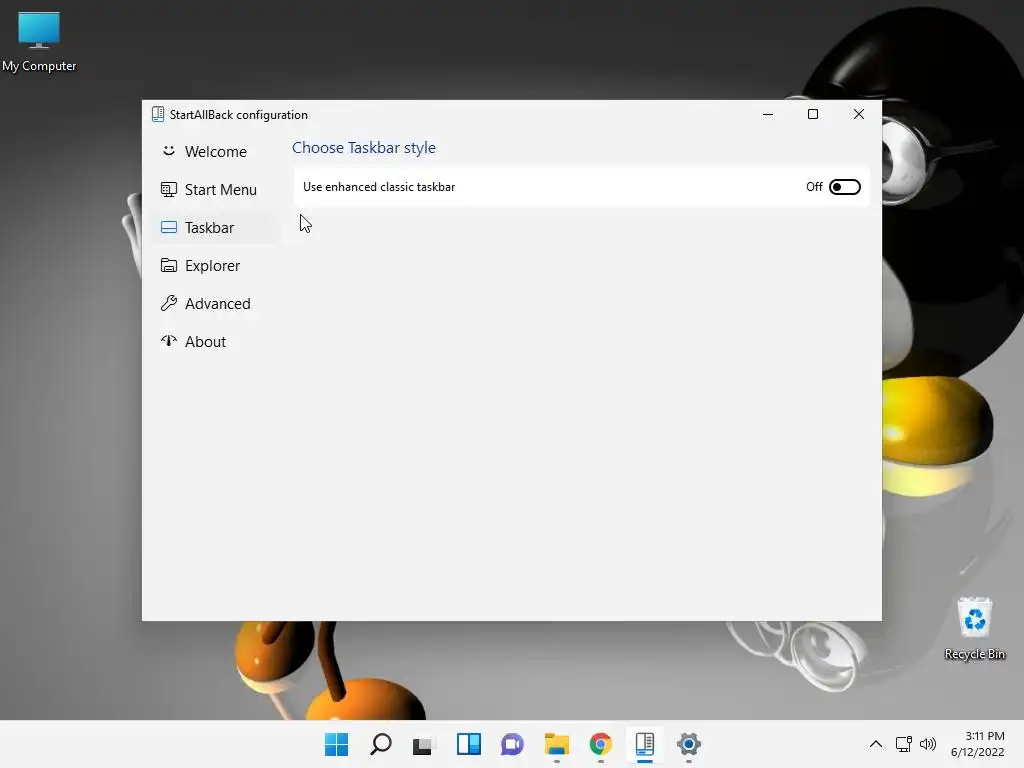Screen dimensions: 1024x768
Task: Minimize the StartAllBack configuration window
Action: [768, 114]
